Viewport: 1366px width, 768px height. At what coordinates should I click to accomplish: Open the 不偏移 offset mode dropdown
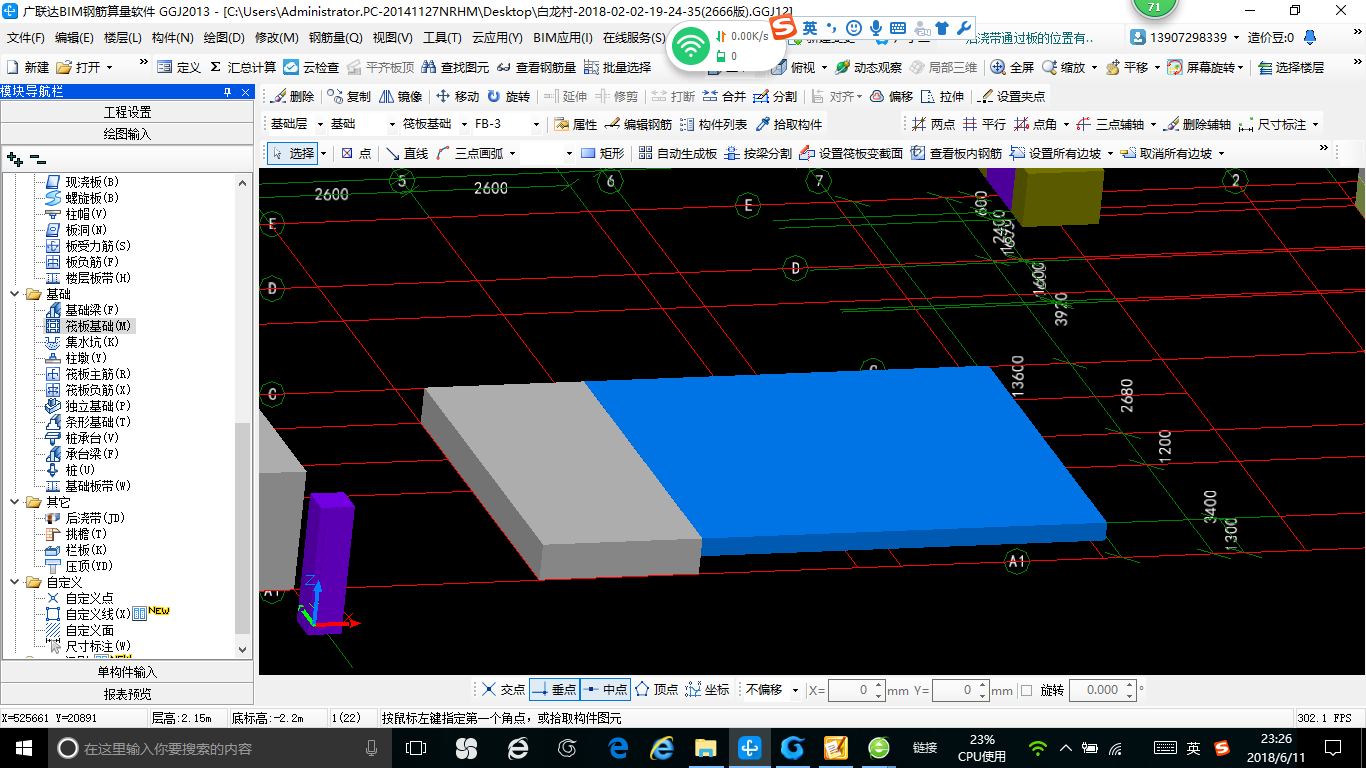(795, 690)
